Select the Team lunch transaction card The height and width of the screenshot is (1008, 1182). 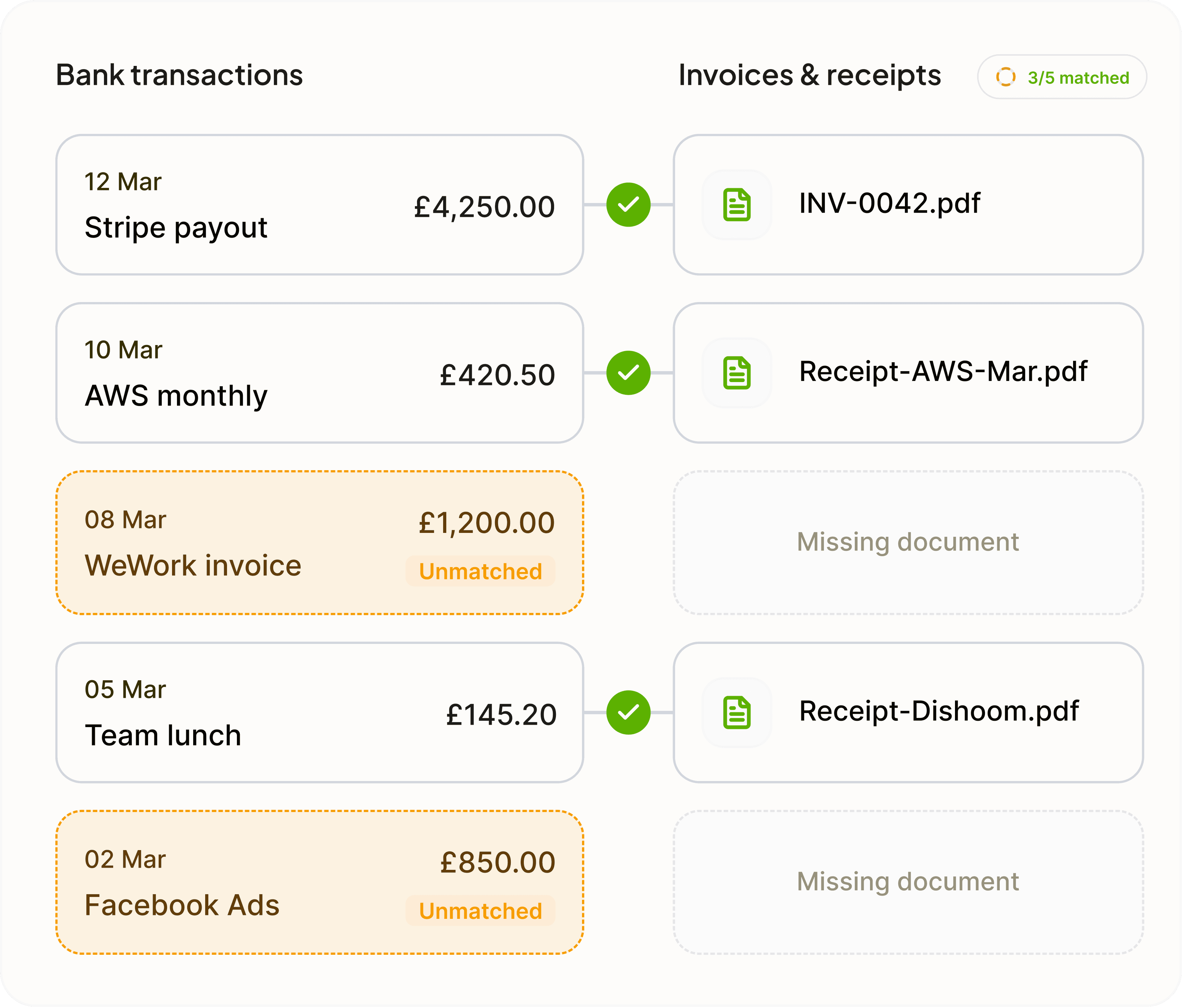click(319, 713)
